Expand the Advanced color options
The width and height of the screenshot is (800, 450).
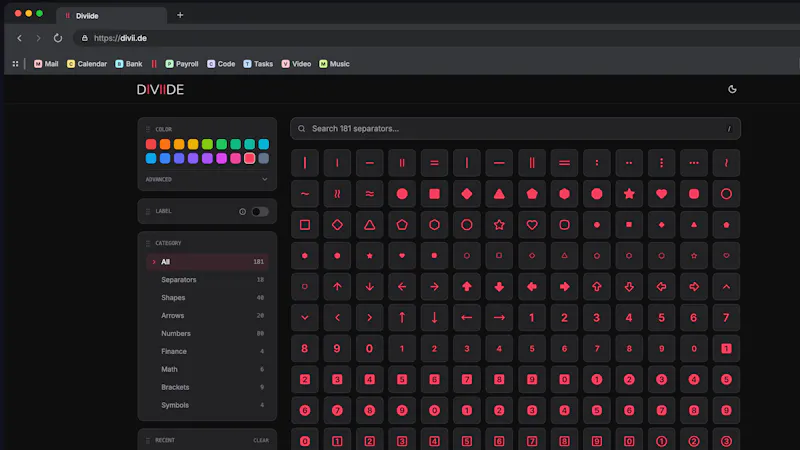[207, 180]
